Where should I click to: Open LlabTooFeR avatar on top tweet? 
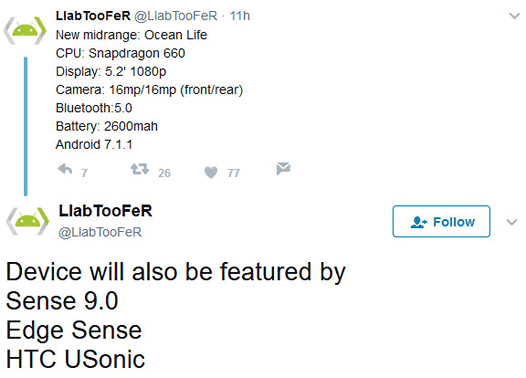[x=25, y=31]
